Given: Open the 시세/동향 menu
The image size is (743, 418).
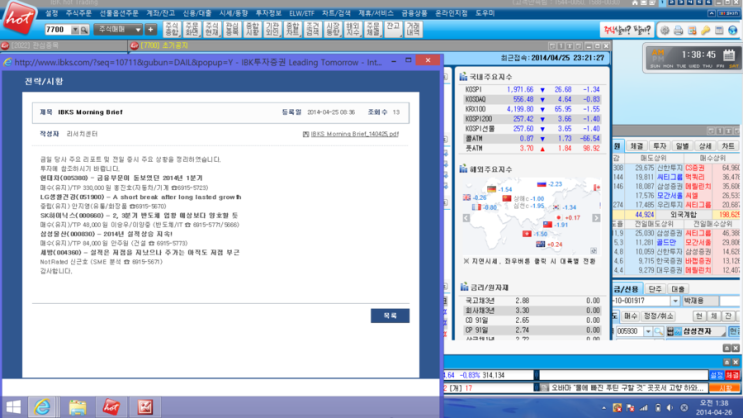Looking at the screenshot, I should coord(233,13).
